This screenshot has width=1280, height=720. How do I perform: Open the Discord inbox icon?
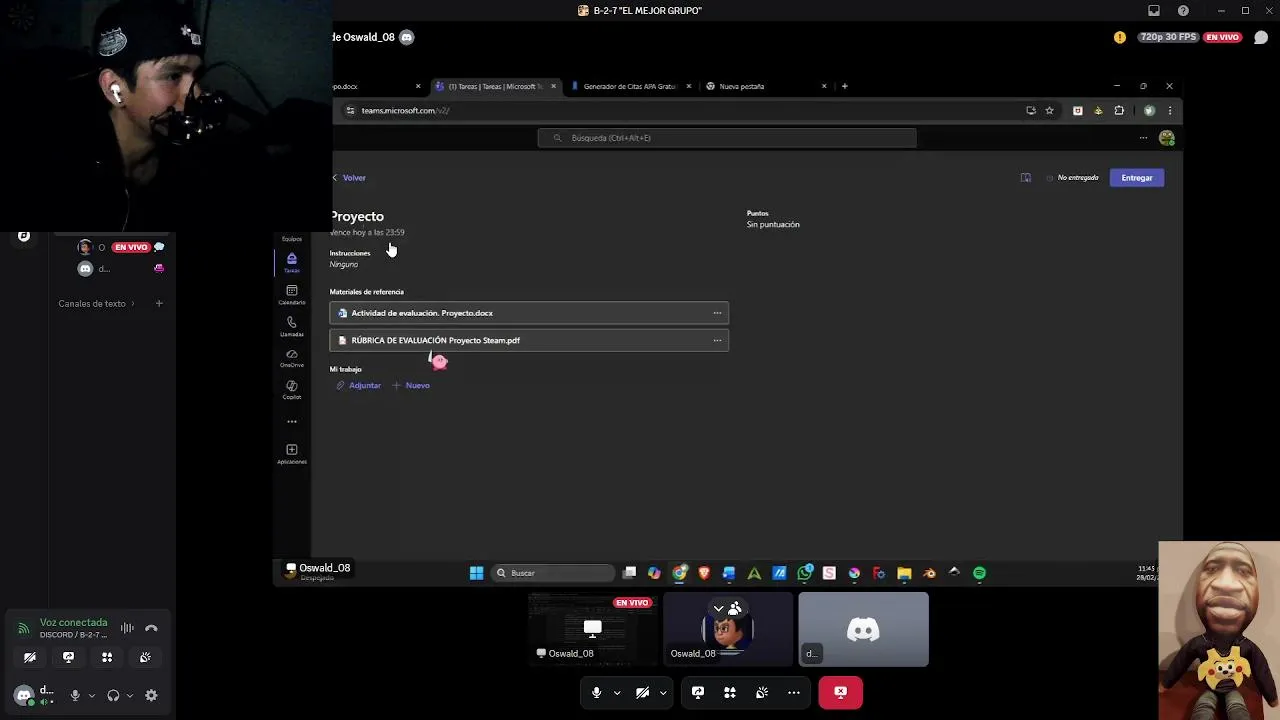[x=1154, y=10]
